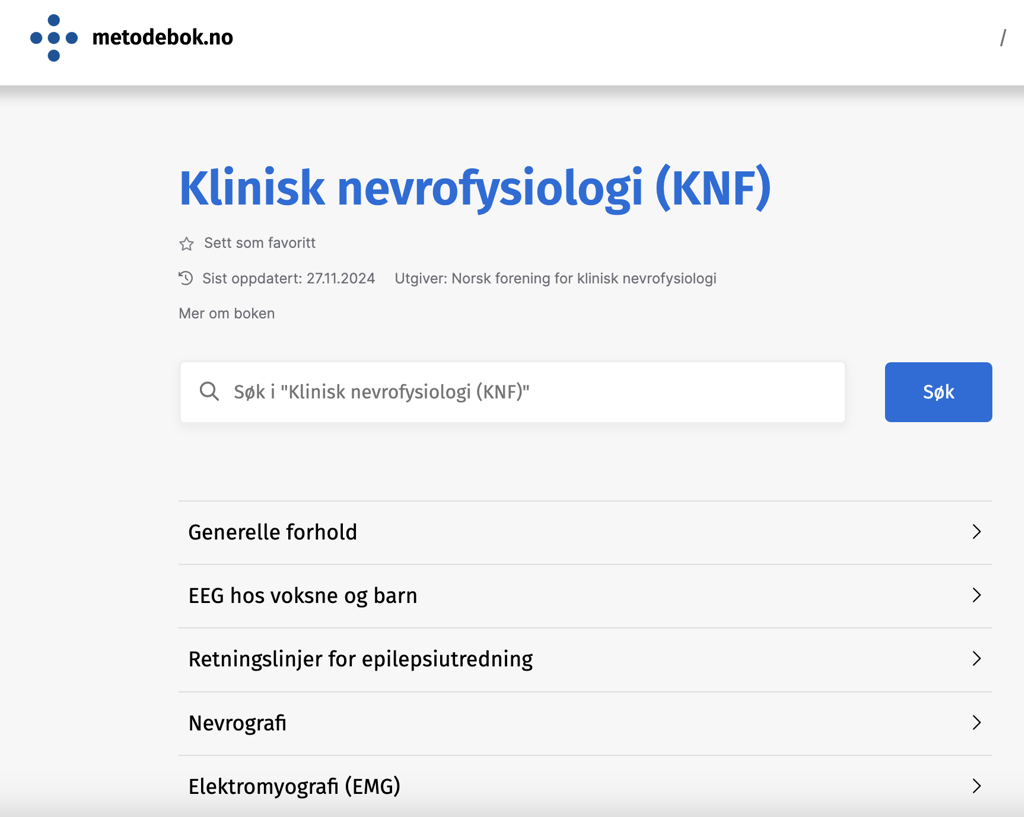
Task: Mark the handbook as favoritt
Action: (248, 243)
